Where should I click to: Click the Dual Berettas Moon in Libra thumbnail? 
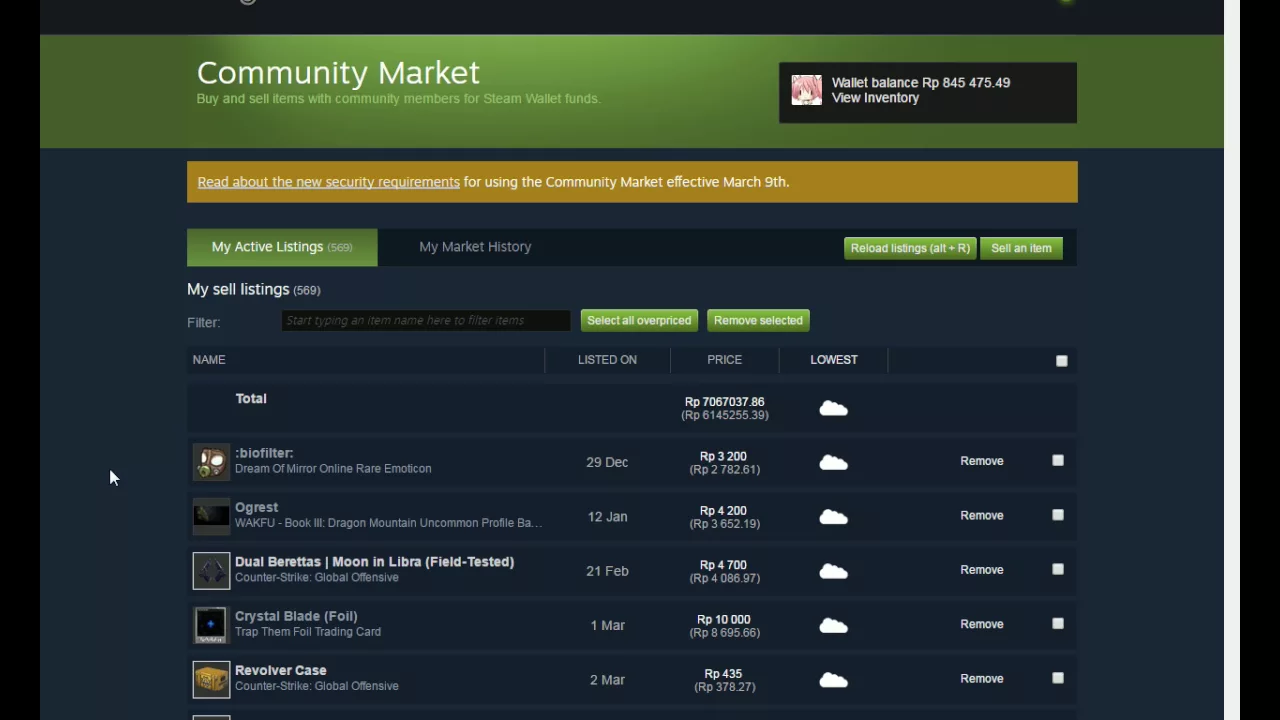(x=211, y=571)
